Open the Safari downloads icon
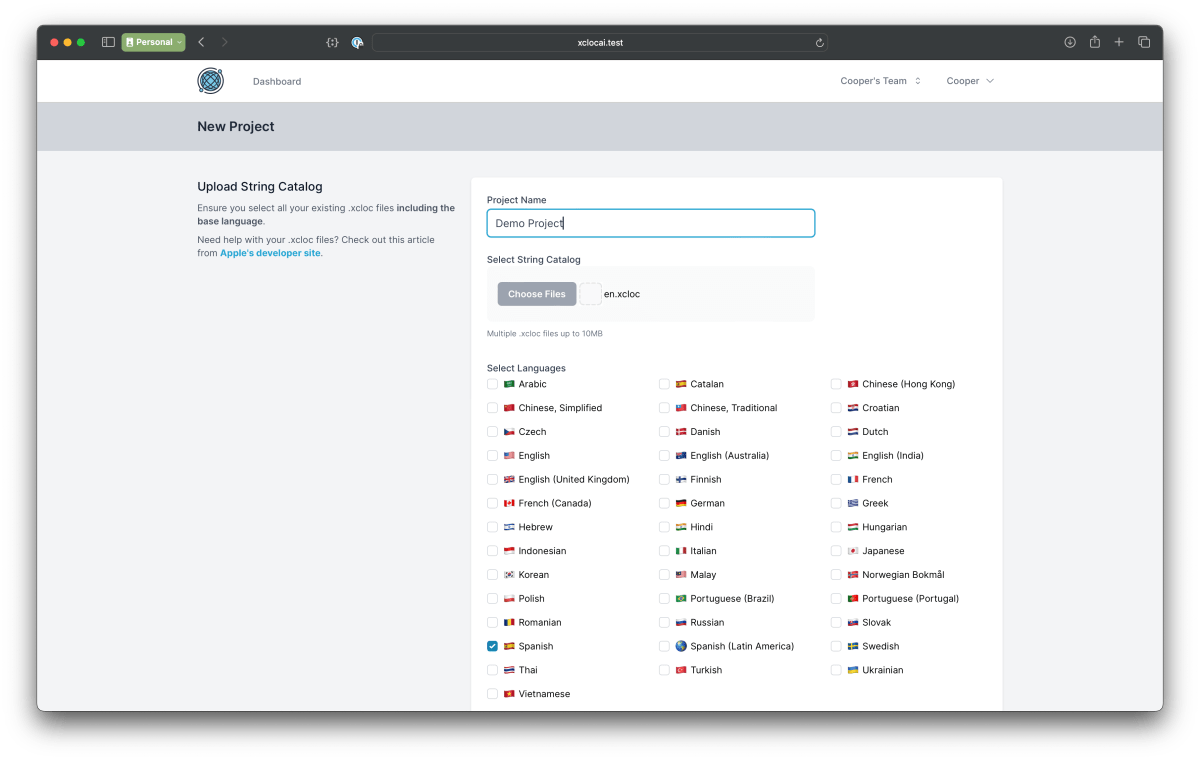 (x=1070, y=42)
